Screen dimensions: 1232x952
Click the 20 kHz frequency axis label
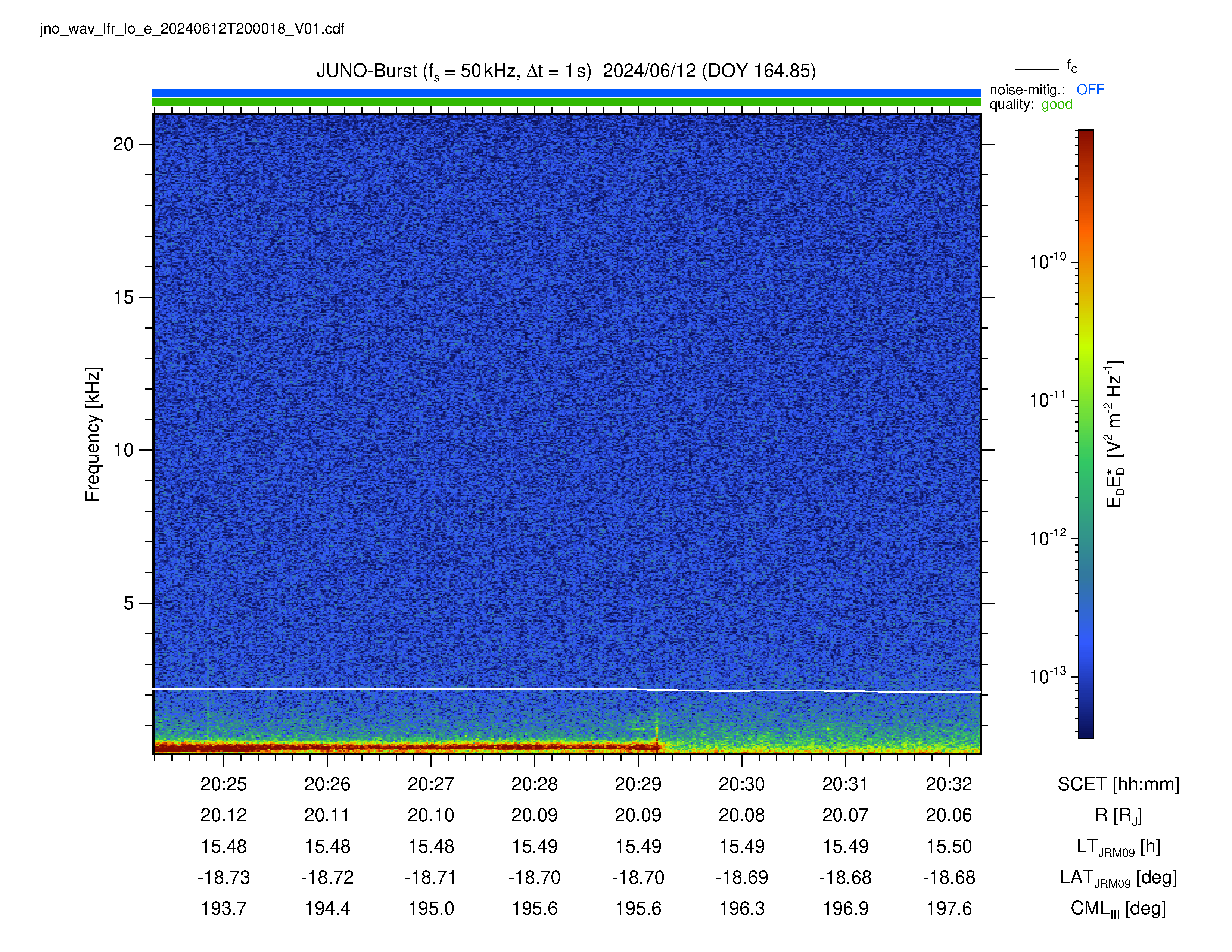(124, 144)
